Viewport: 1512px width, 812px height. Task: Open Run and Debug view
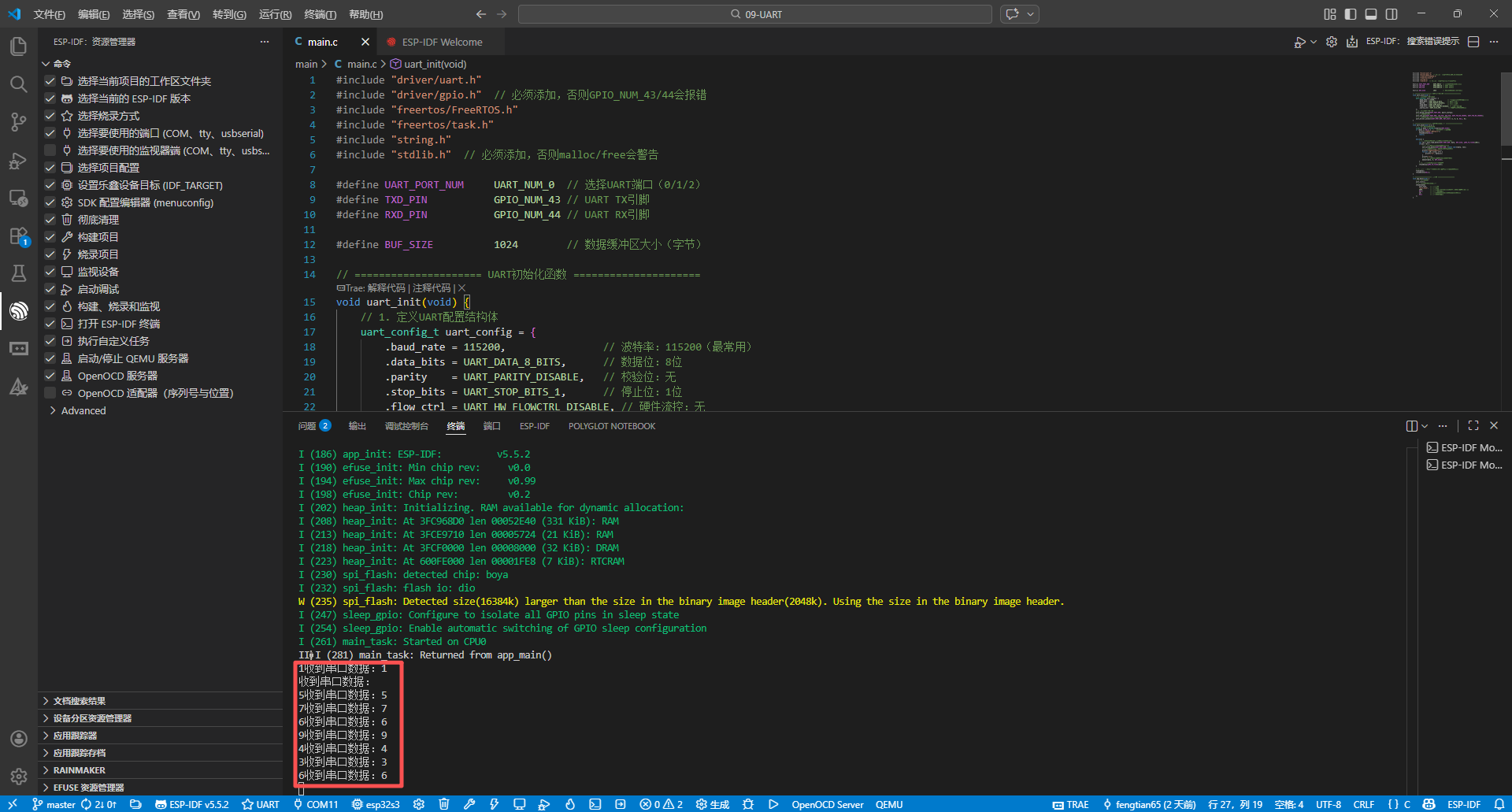tap(19, 160)
